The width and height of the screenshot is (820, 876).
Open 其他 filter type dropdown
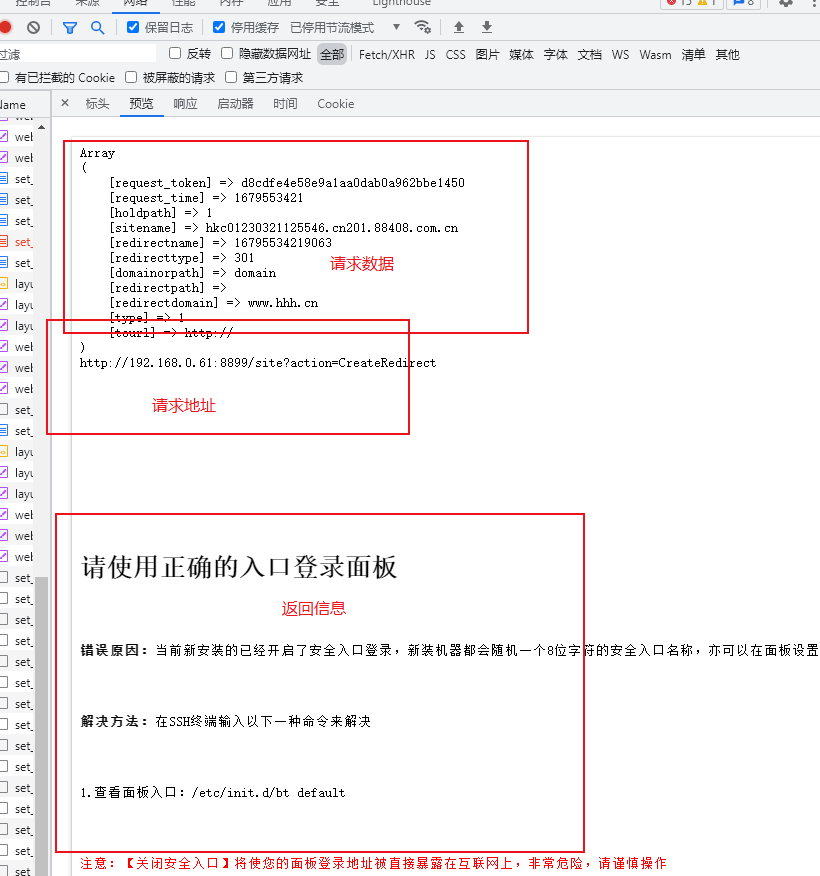click(x=727, y=55)
